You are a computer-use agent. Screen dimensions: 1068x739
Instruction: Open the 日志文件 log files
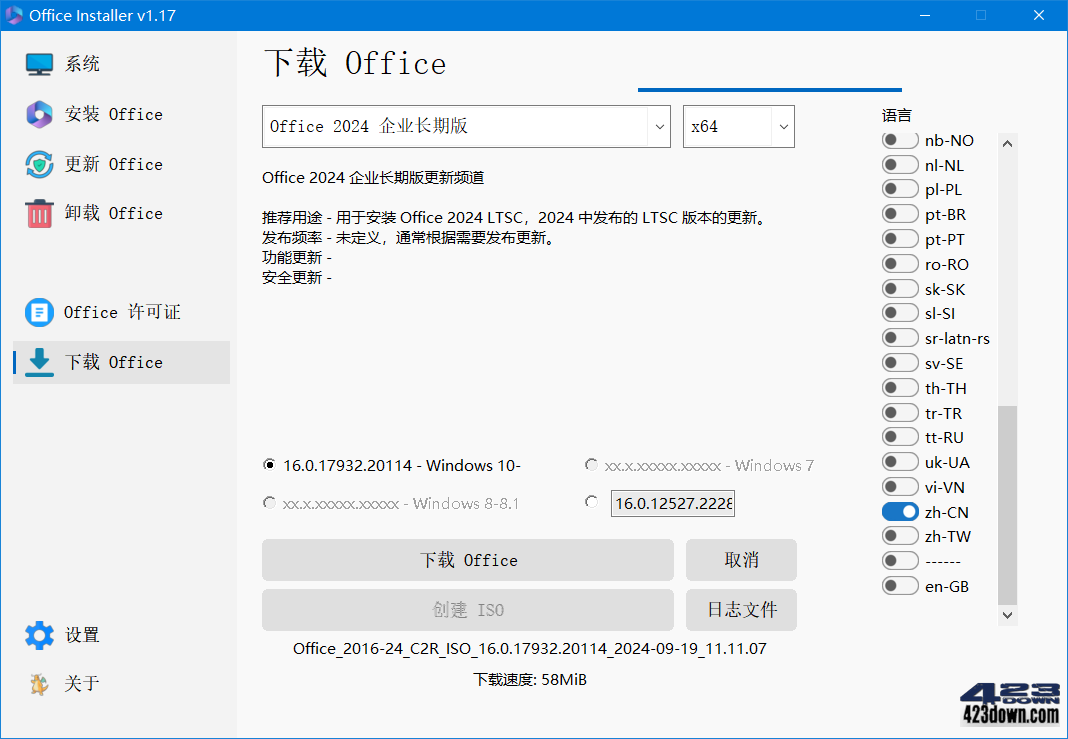tap(741, 610)
